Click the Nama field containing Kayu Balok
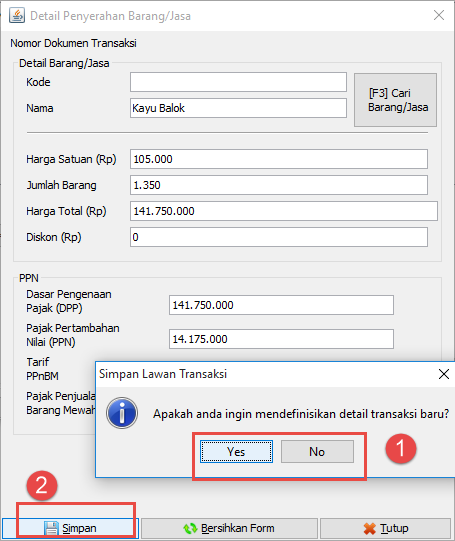 tap(238, 108)
